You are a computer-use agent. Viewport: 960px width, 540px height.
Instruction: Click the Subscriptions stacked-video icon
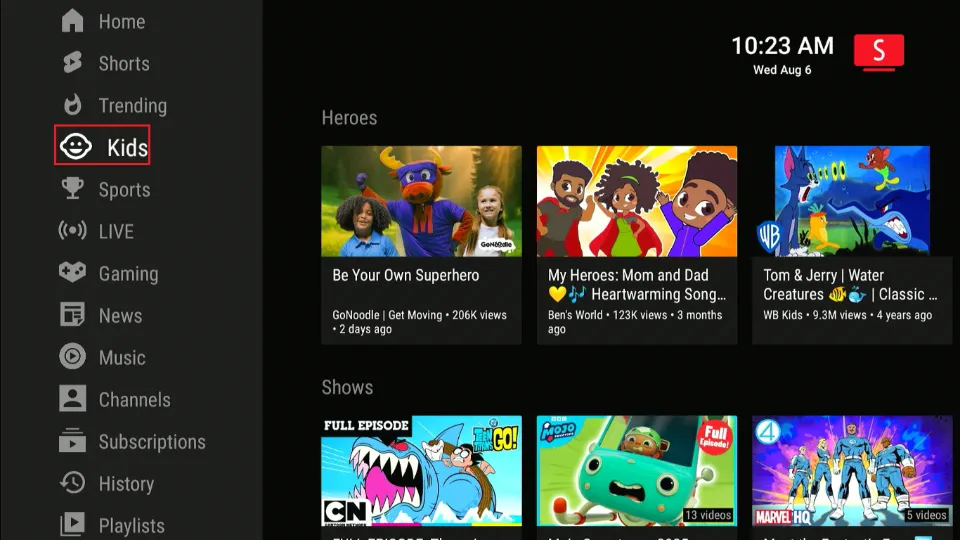click(x=72, y=441)
